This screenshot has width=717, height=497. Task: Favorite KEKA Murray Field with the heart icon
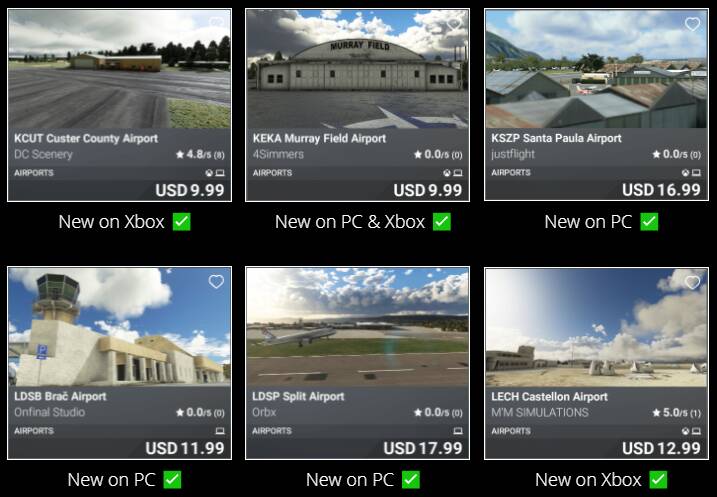point(454,24)
